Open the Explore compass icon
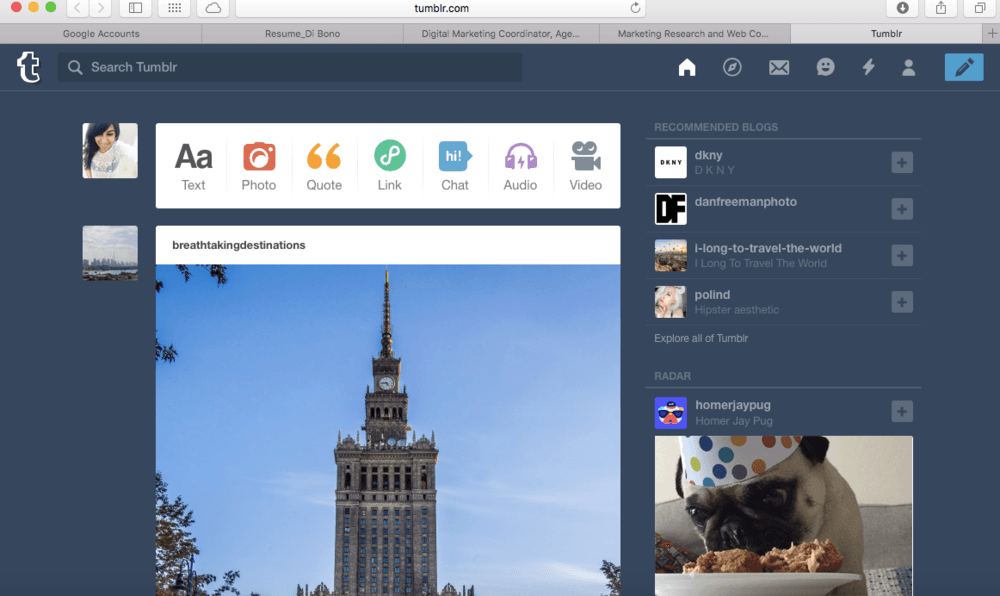The width and height of the screenshot is (1000, 596). point(732,67)
